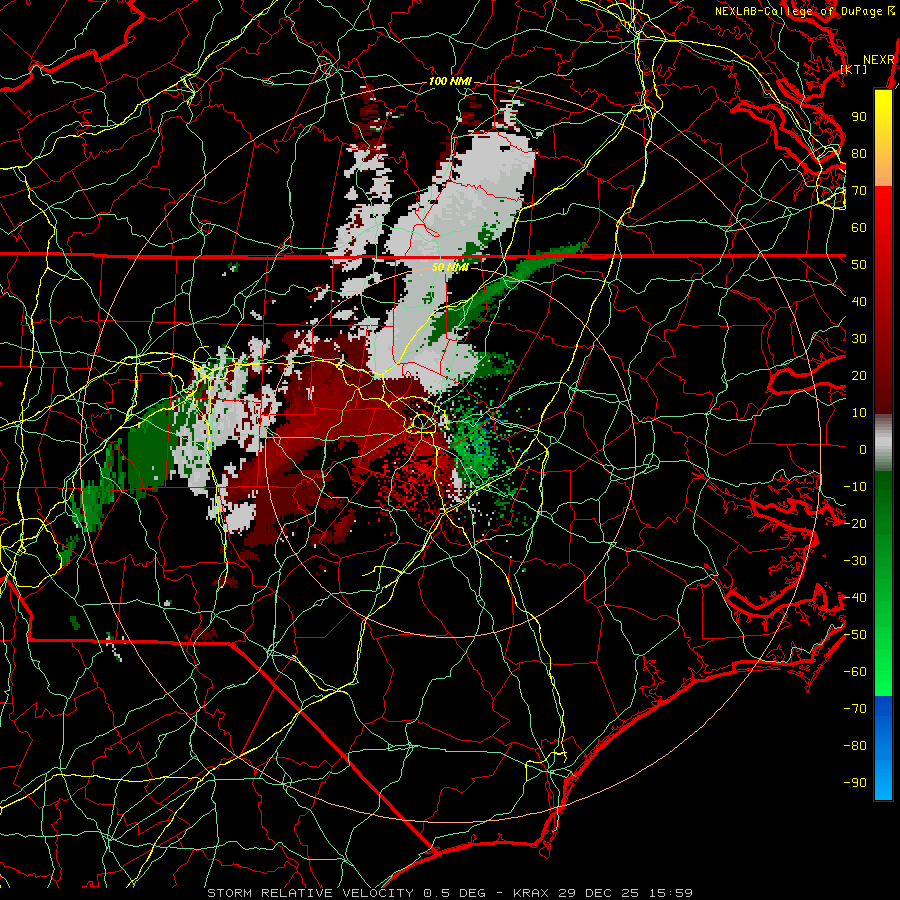Click the KT units label above the color scale
The width and height of the screenshot is (900, 900).
pyautogui.click(x=854, y=69)
